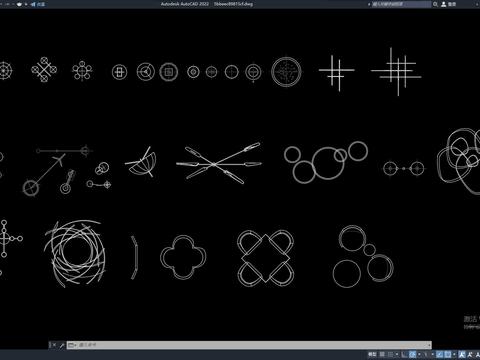Select the swirling nest-shaped block
480x360 pixels.
[x=75, y=253]
